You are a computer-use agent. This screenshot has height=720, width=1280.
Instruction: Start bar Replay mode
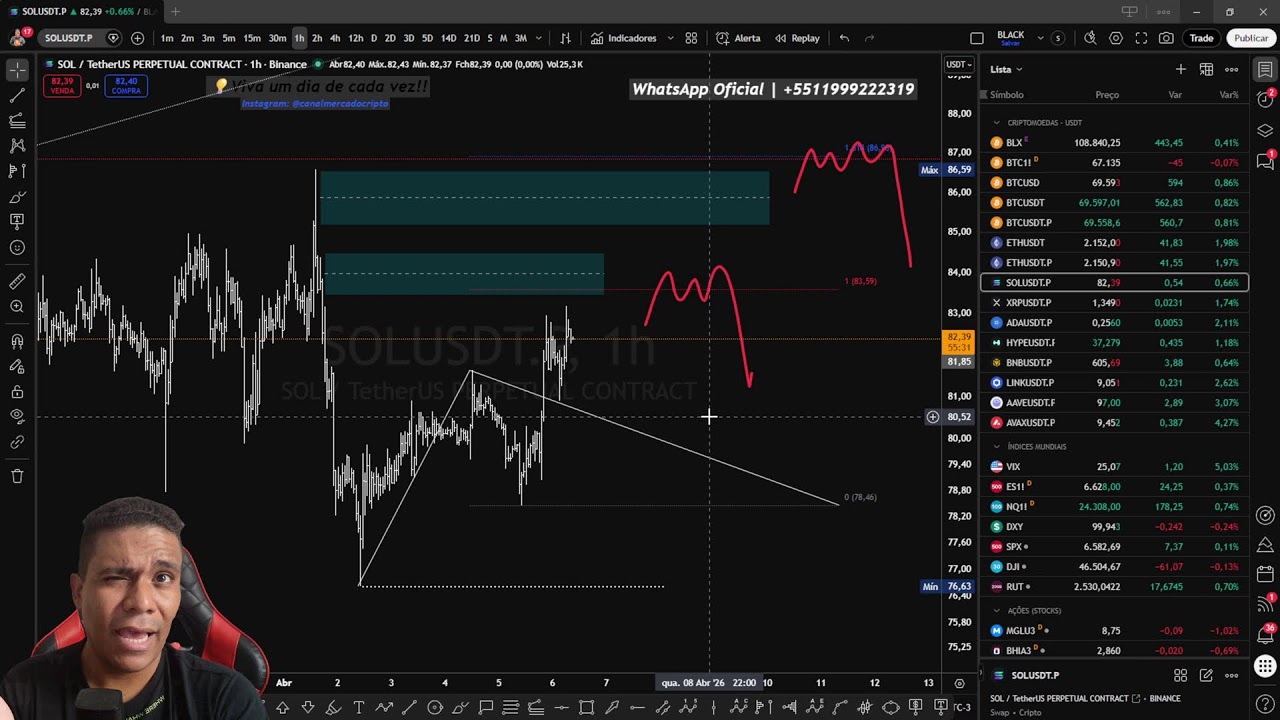pyautogui.click(x=796, y=38)
